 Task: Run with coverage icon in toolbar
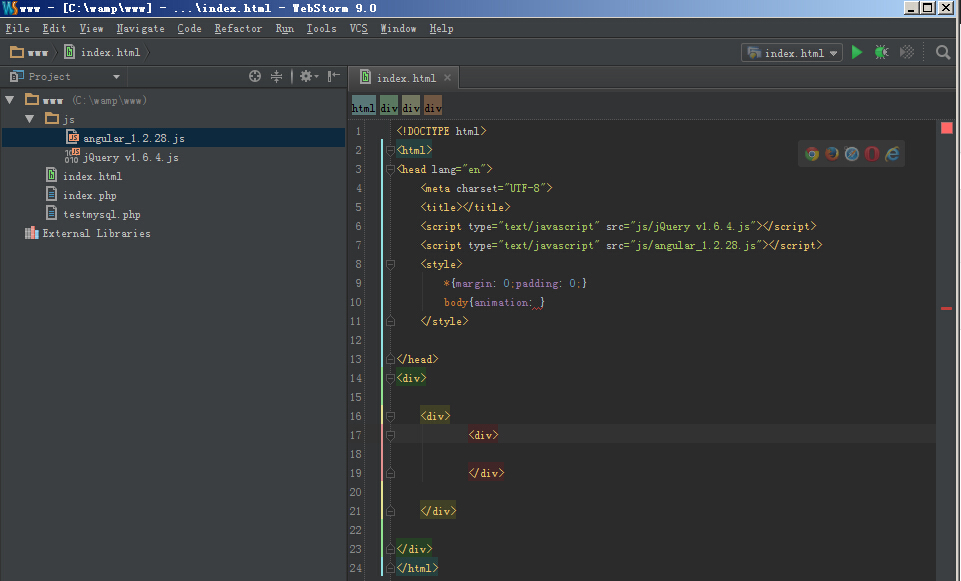(906, 53)
